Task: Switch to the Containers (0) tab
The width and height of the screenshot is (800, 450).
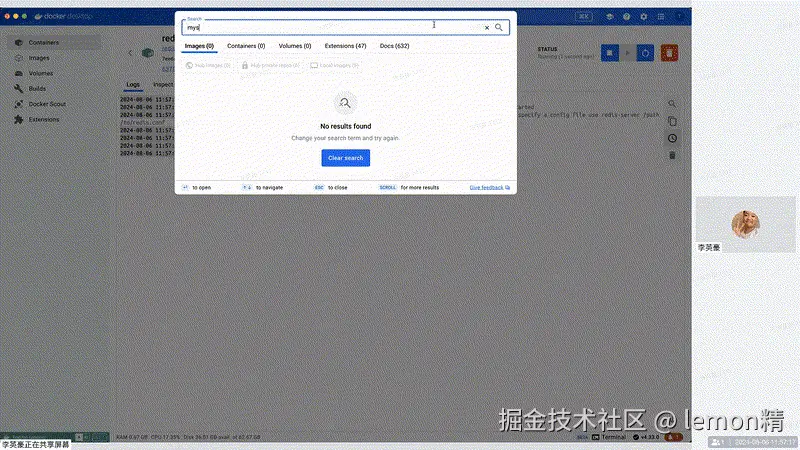Action: 246,46
